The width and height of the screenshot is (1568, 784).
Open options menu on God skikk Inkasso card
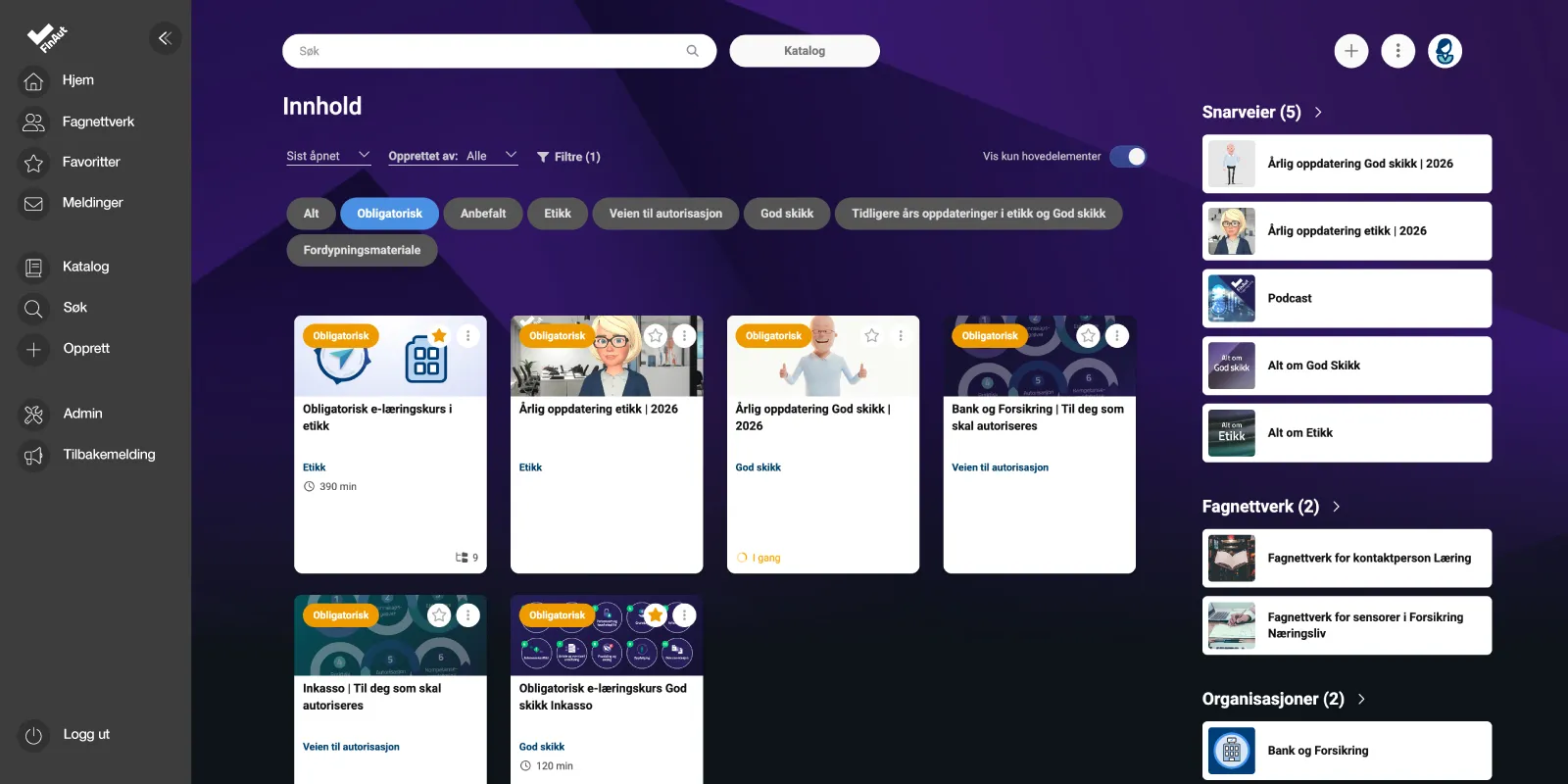pyautogui.click(x=684, y=615)
